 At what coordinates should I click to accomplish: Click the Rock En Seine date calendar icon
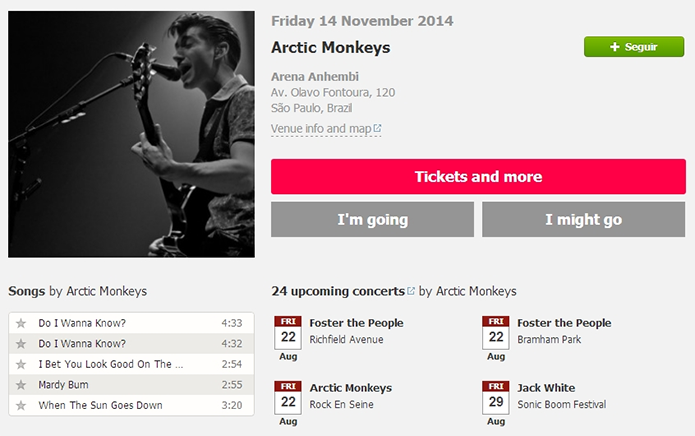(x=288, y=397)
